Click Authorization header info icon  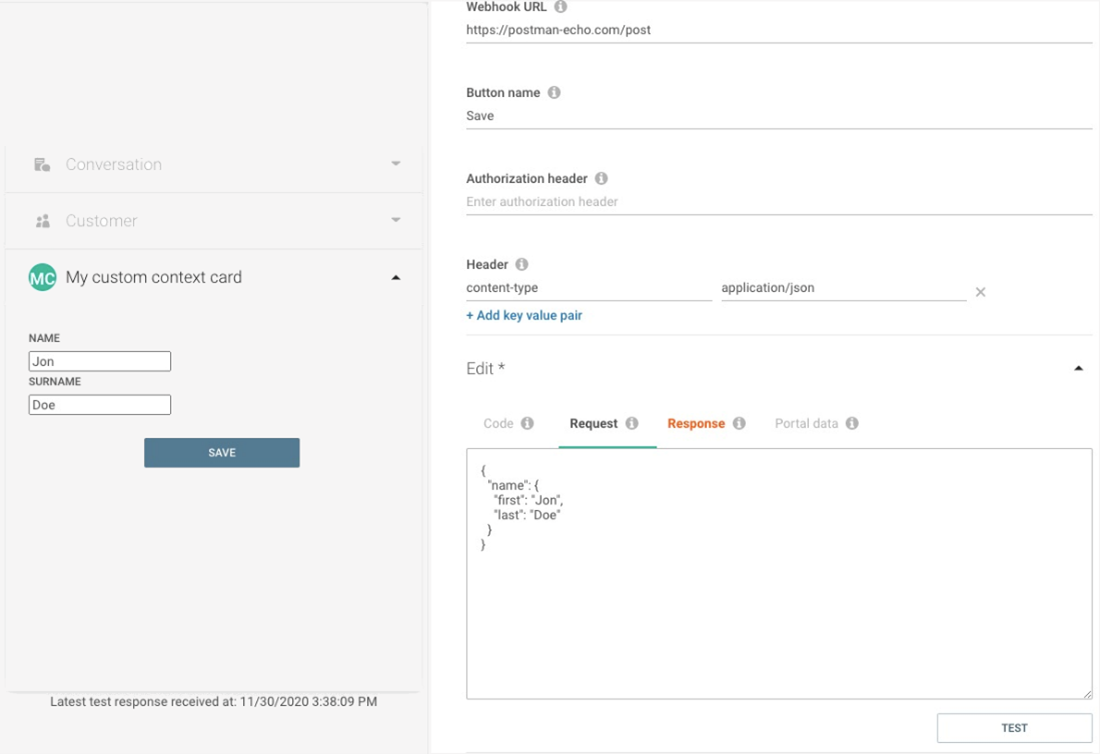(x=601, y=179)
